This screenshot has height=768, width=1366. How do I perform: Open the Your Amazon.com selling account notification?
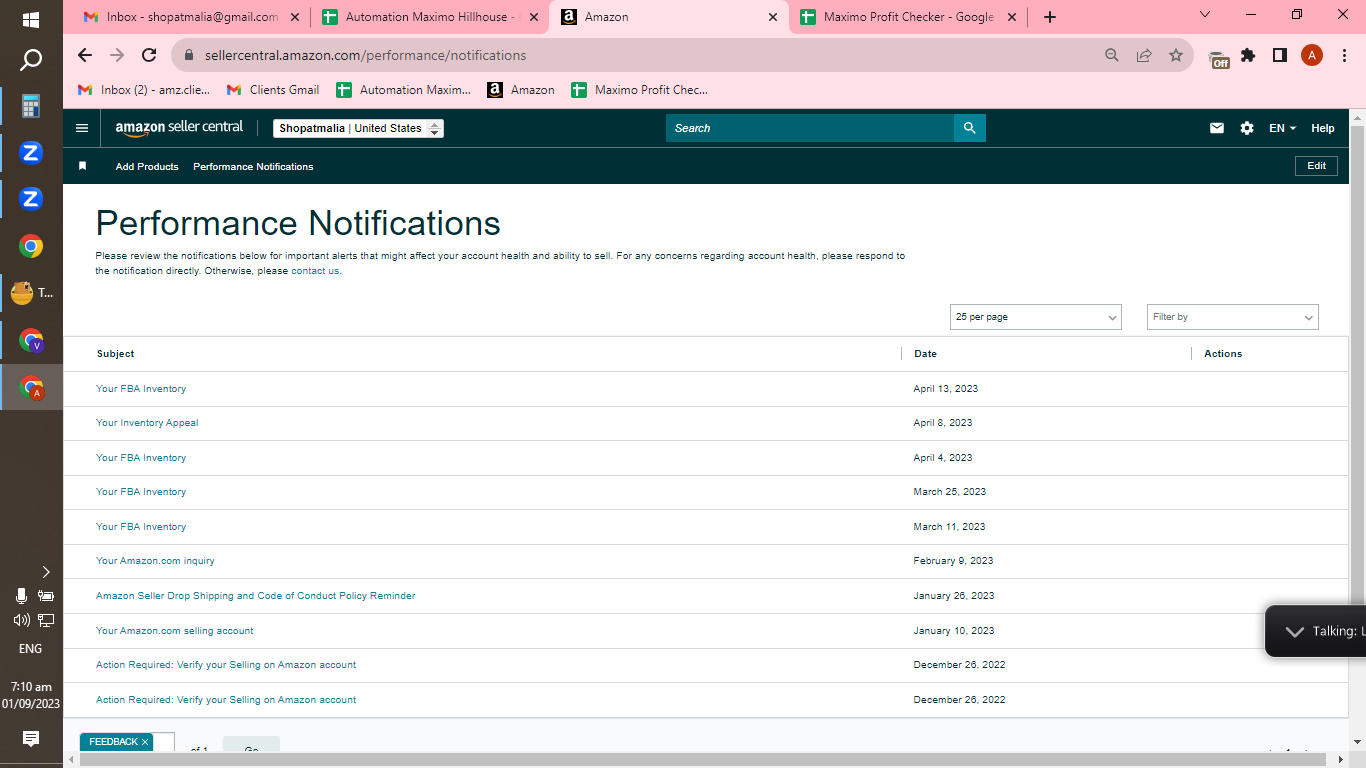point(175,631)
